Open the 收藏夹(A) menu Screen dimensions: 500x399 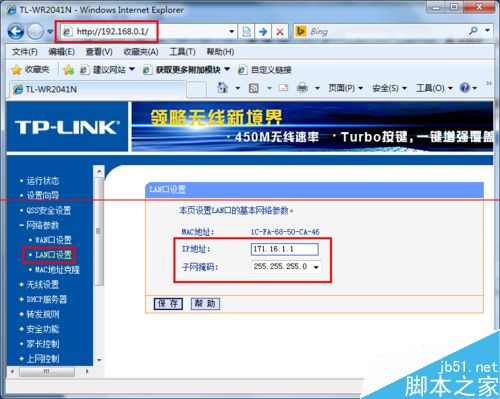[x=141, y=52]
